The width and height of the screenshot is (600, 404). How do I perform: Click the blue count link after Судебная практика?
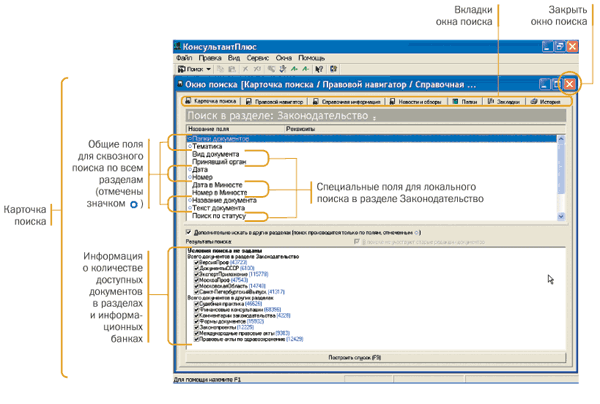(x=253, y=303)
